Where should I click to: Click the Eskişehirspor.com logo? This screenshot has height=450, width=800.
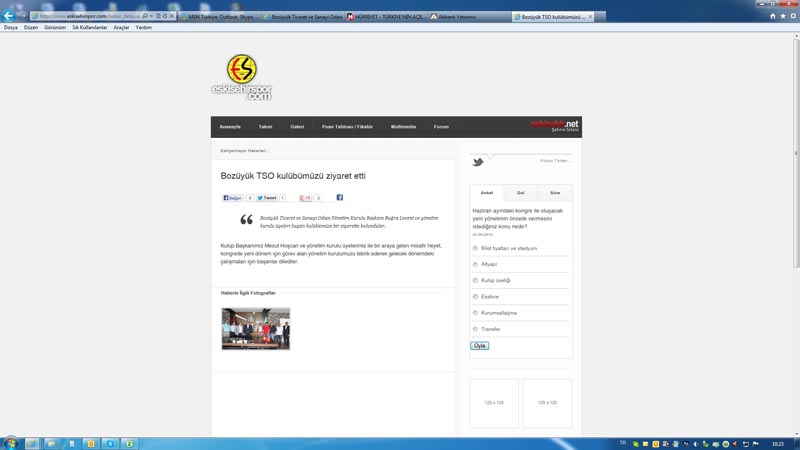(x=241, y=77)
